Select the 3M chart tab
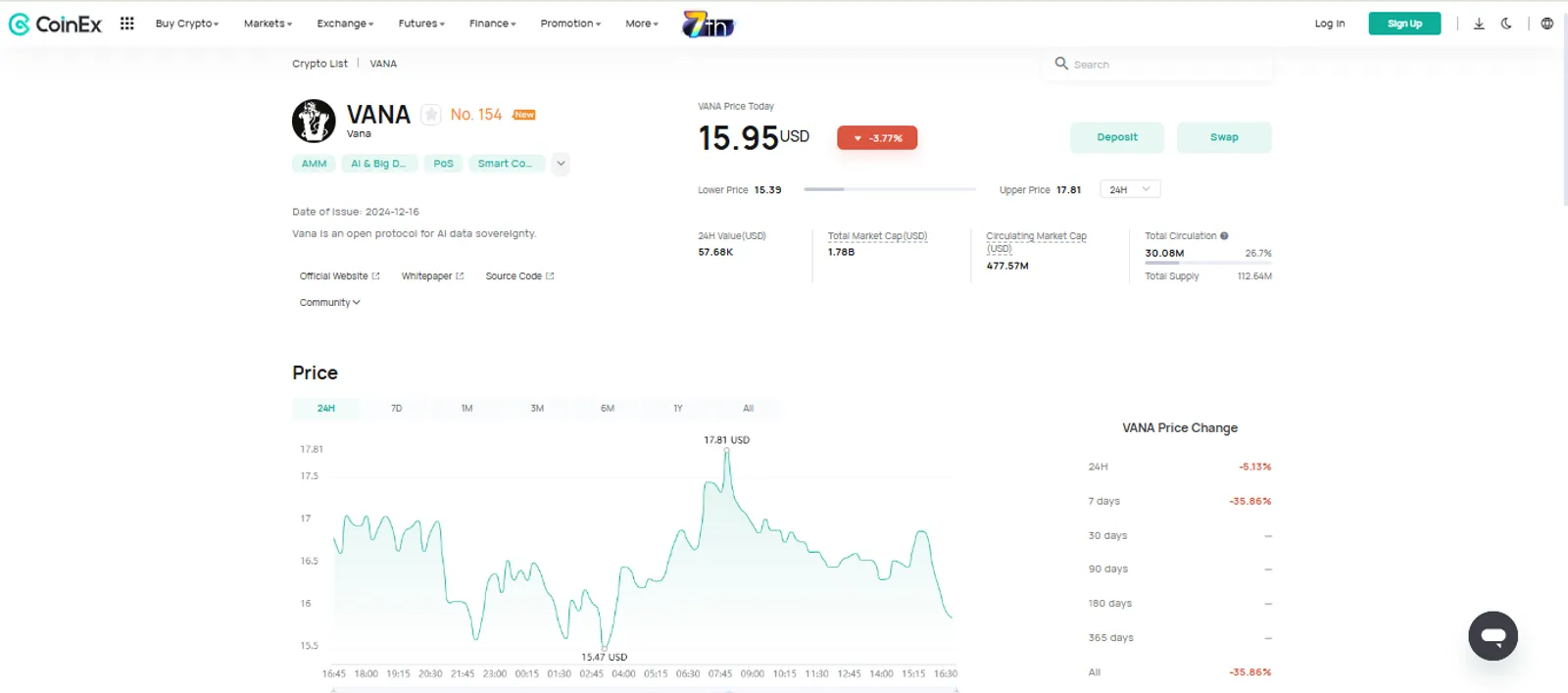 click(x=537, y=408)
